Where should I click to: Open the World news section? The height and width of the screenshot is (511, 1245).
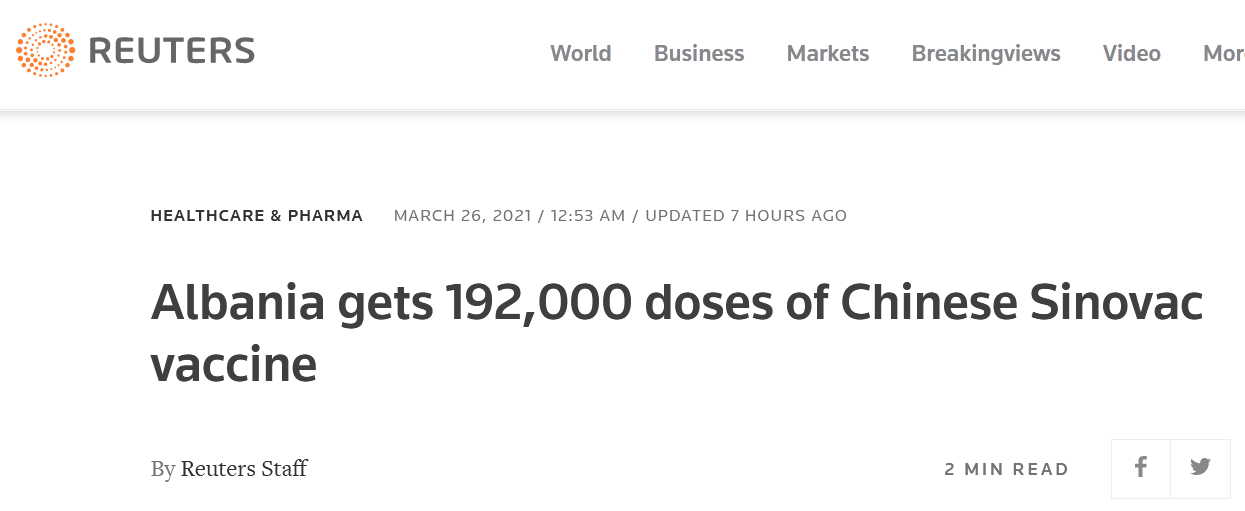581,53
